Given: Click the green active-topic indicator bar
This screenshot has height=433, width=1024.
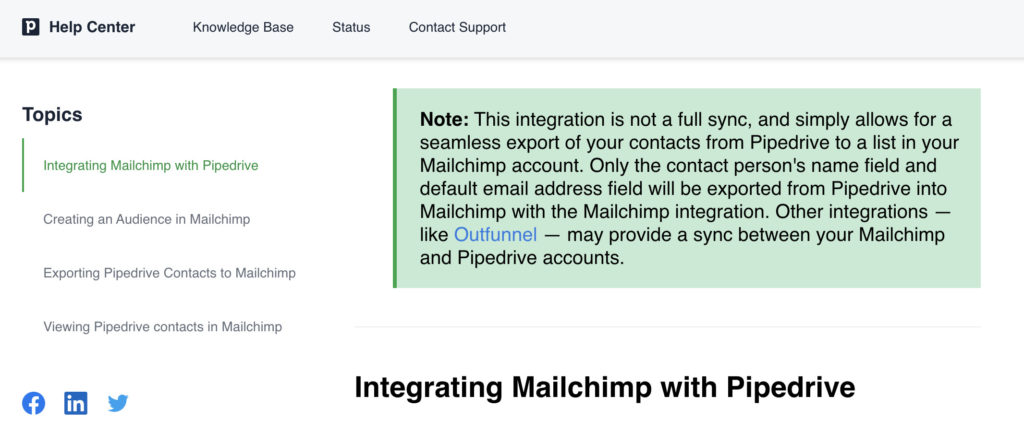Looking at the screenshot, I should coord(23,165).
